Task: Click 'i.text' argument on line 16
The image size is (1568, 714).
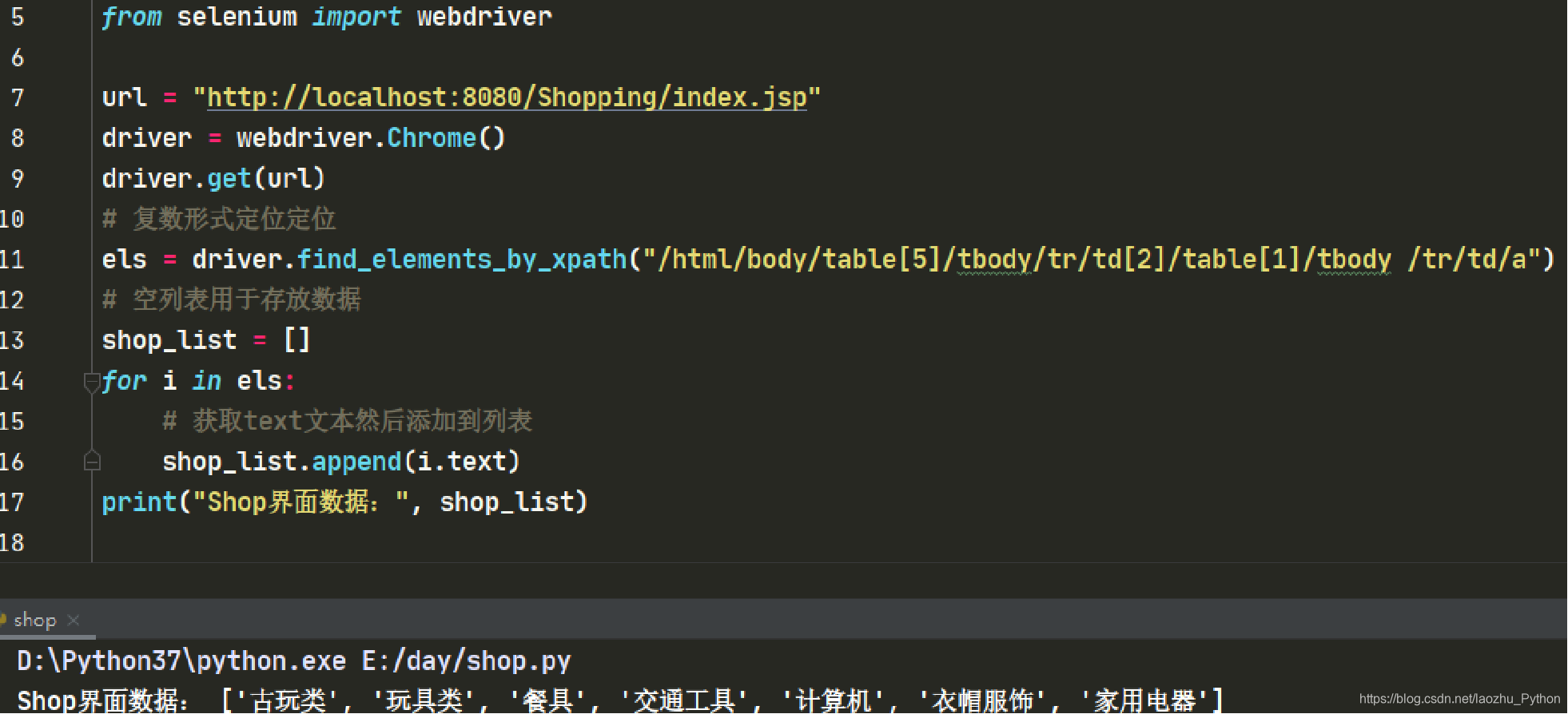Action: click(x=462, y=462)
